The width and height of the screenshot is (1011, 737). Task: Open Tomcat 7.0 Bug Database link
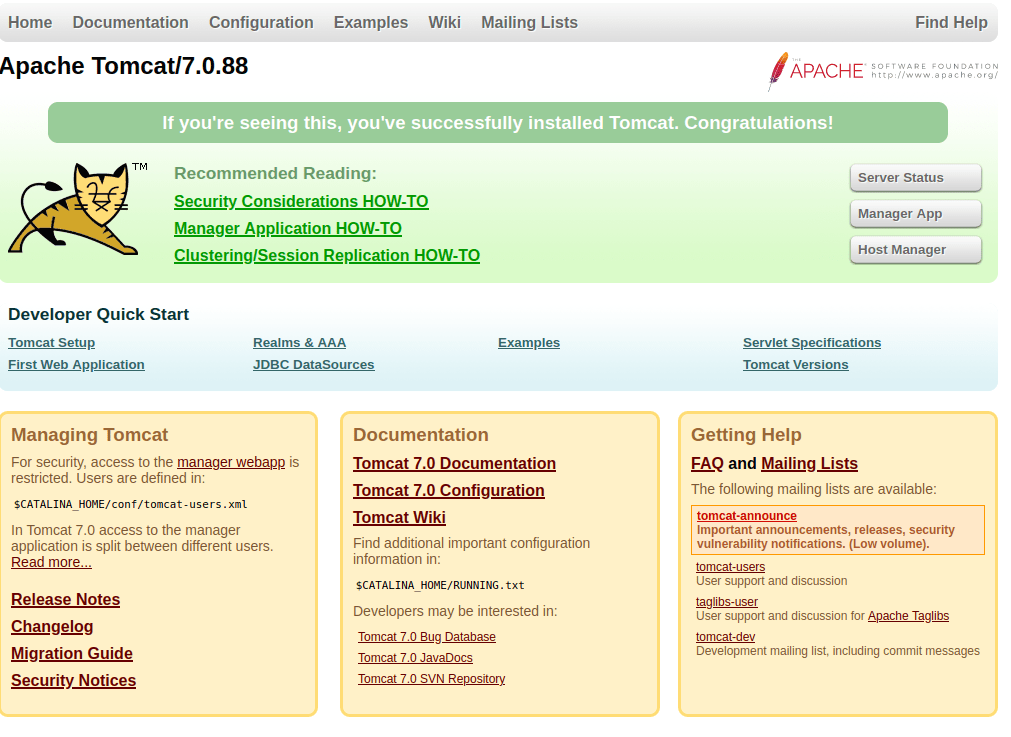point(427,637)
